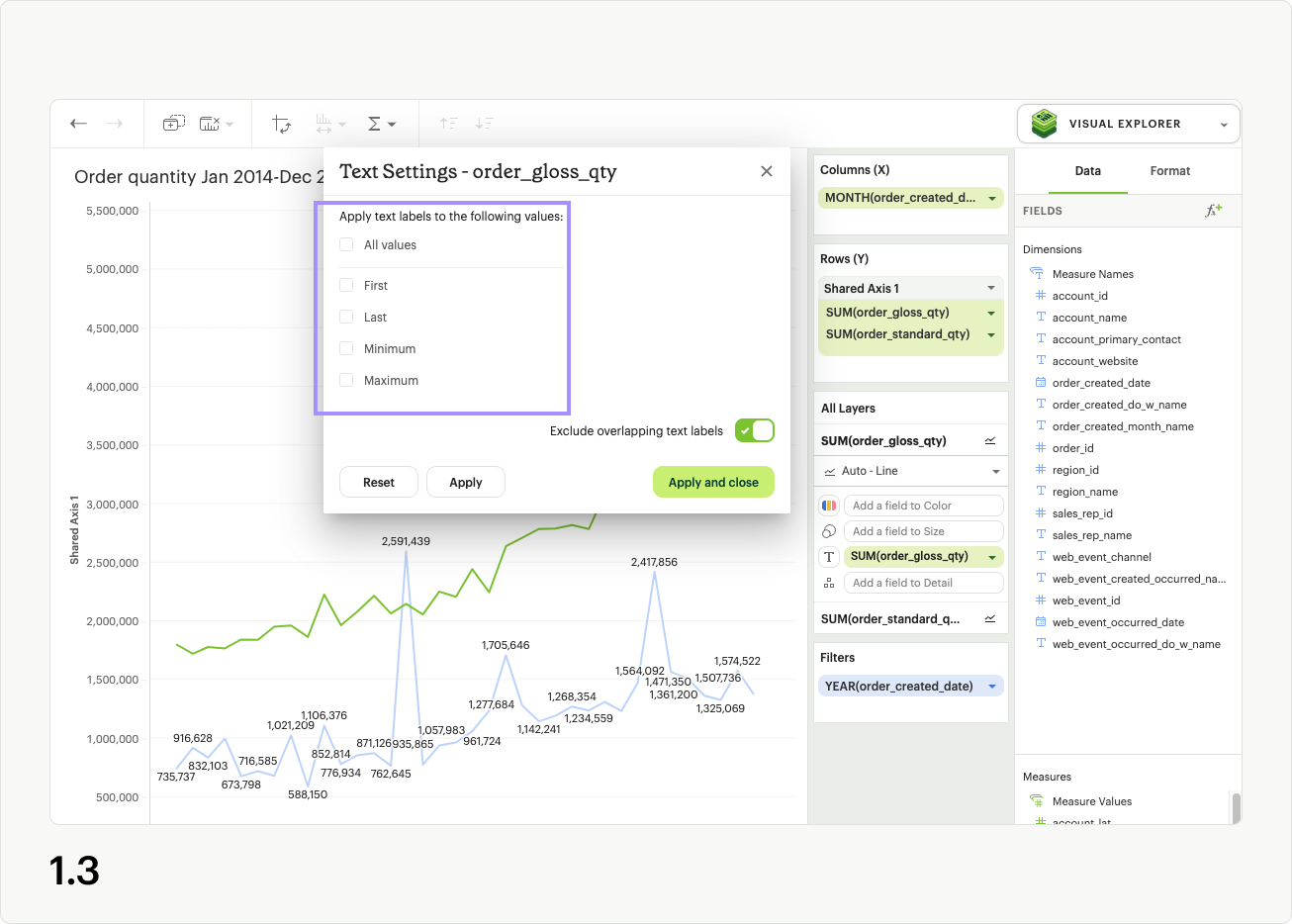Select the All Layers heading
The width and height of the screenshot is (1292, 924).
click(x=848, y=409)
